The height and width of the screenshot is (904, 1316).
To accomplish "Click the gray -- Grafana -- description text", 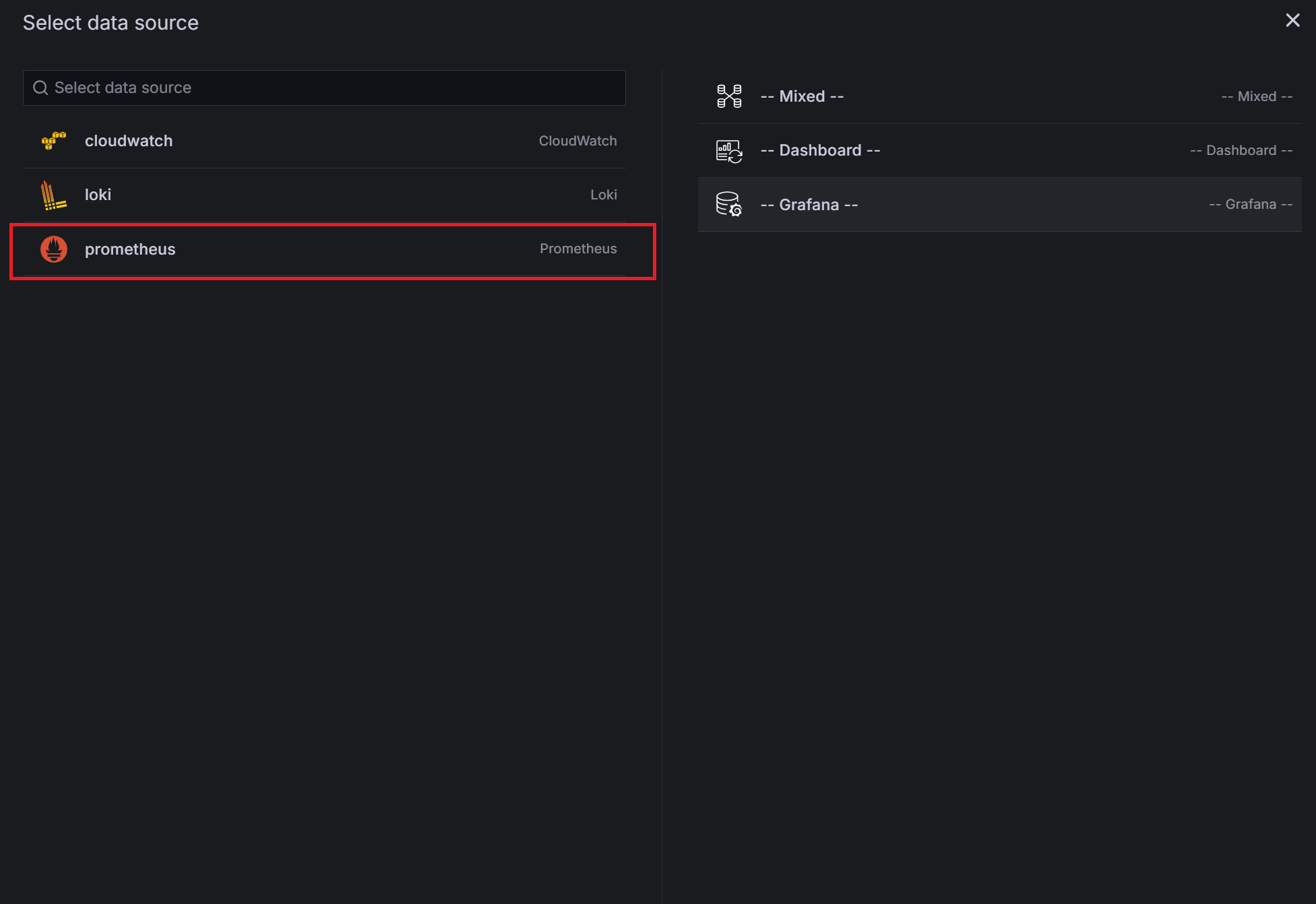I will coord(1250,204).
